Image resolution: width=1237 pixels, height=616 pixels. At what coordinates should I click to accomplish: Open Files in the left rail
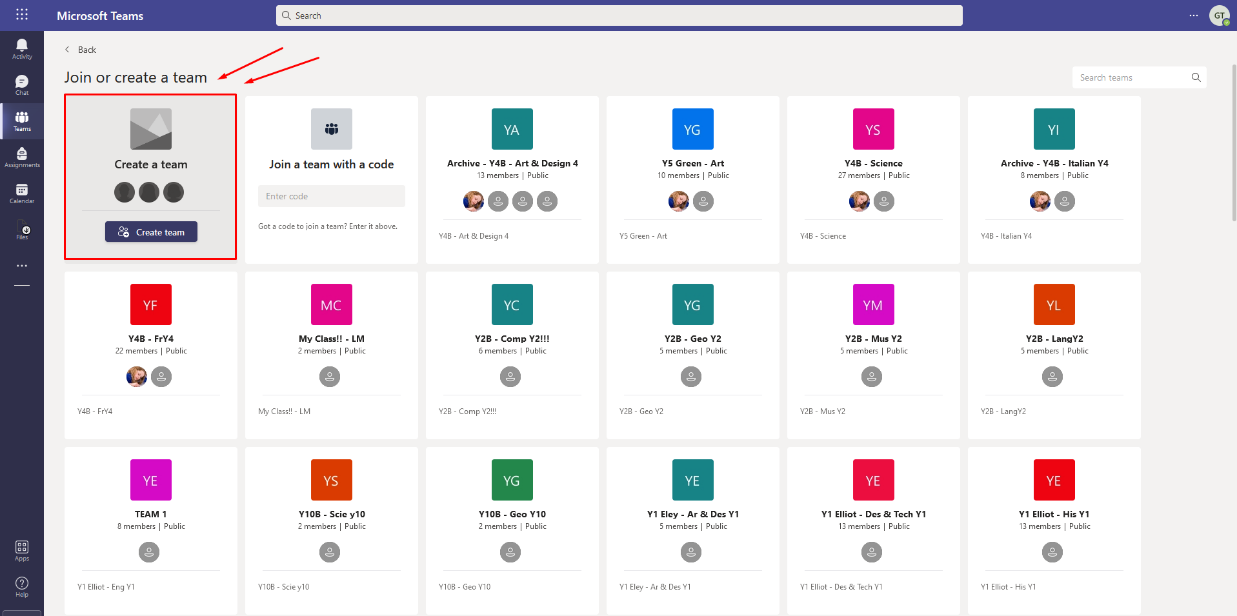pyautogui.click(x=22, y=230)
